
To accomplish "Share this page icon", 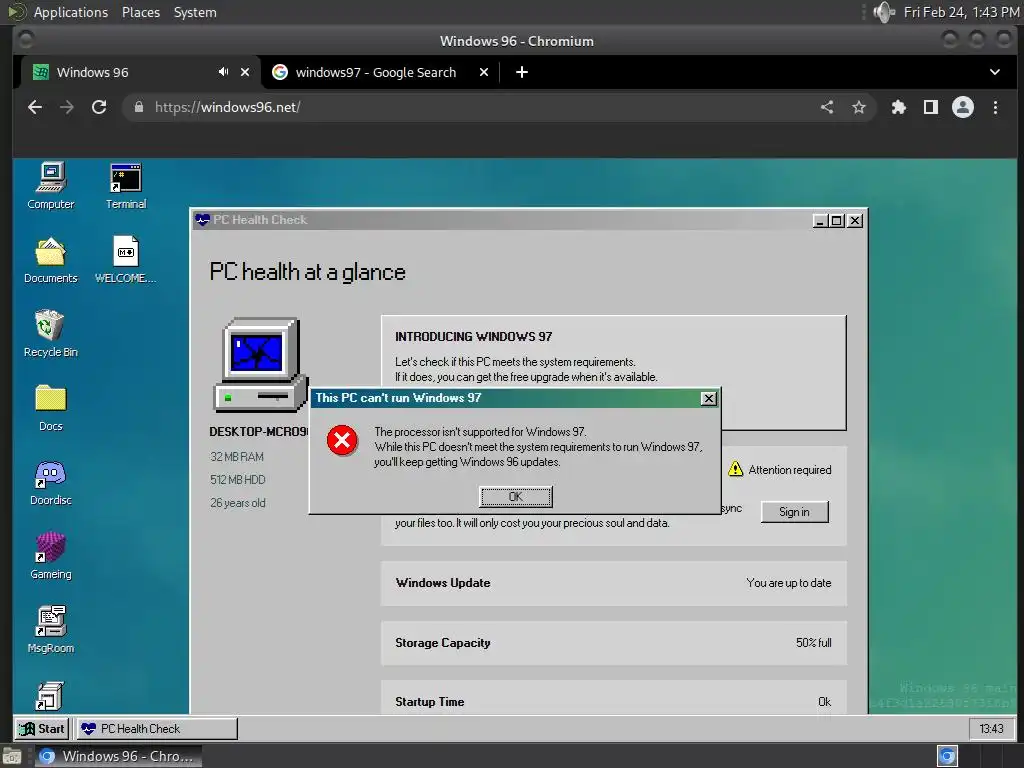I will tap(827, 107).
